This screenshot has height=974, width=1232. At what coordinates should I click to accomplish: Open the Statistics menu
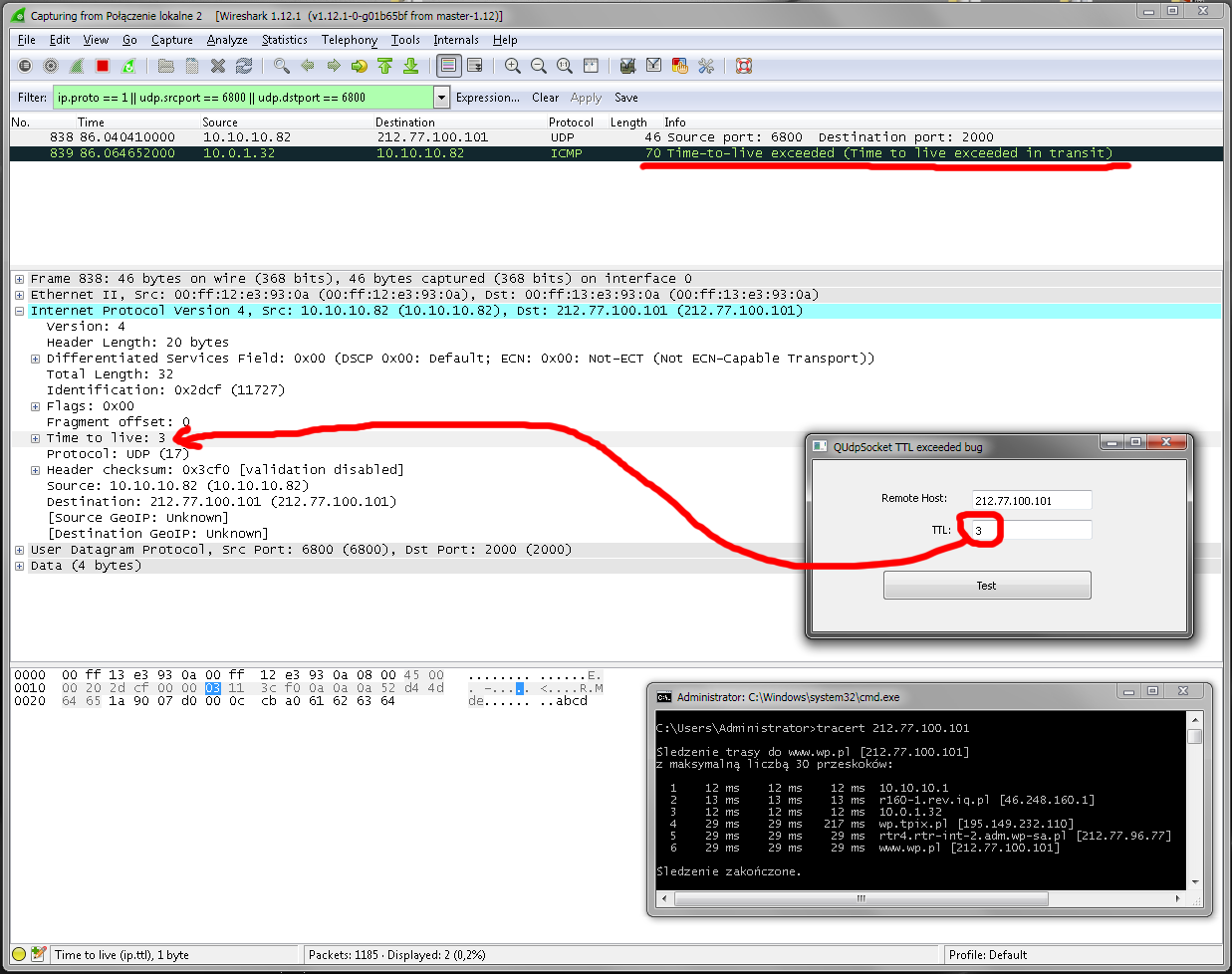(284, 40)
